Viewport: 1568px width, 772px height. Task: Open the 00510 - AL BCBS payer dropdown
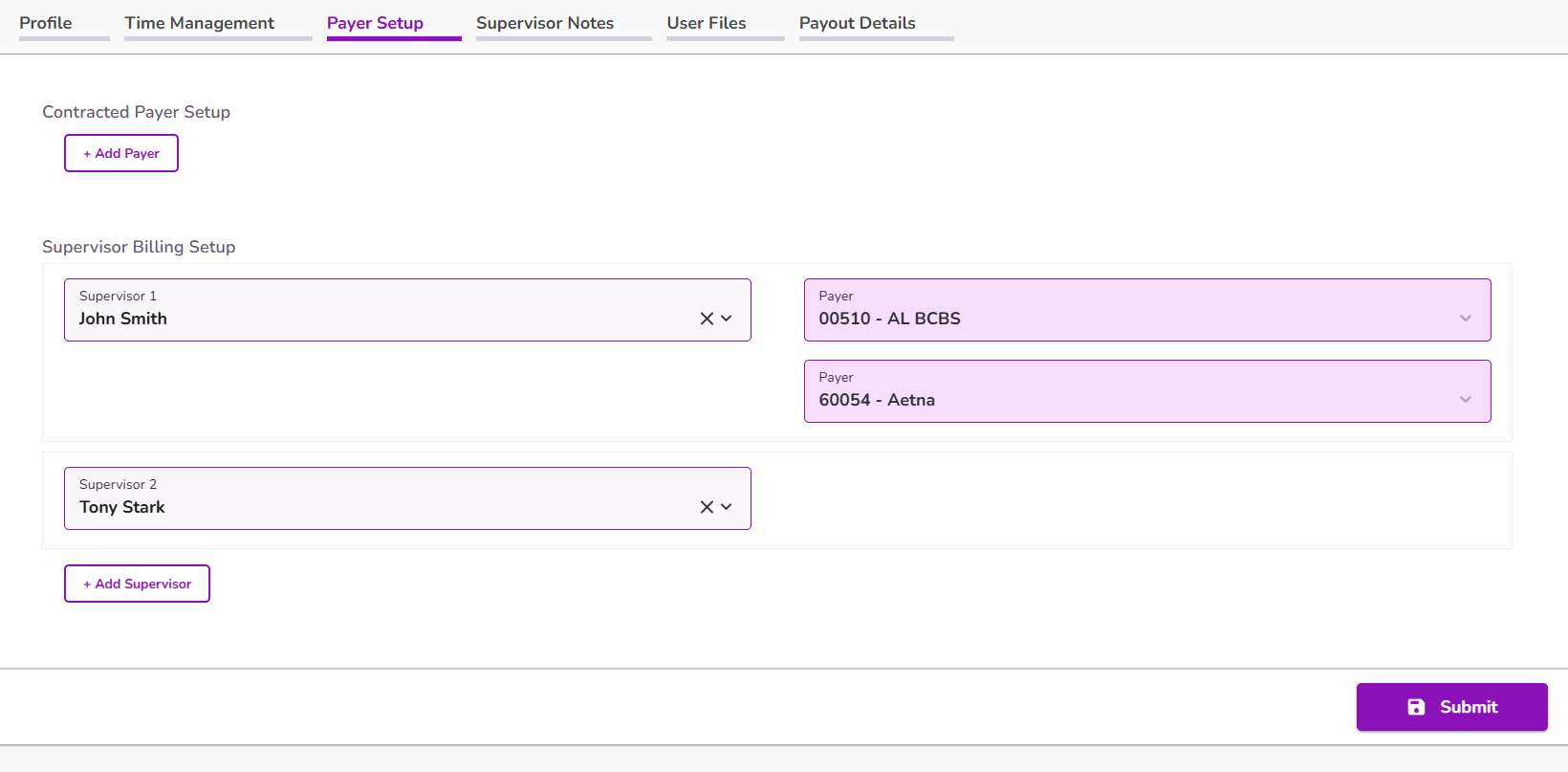click(1147, 310)
